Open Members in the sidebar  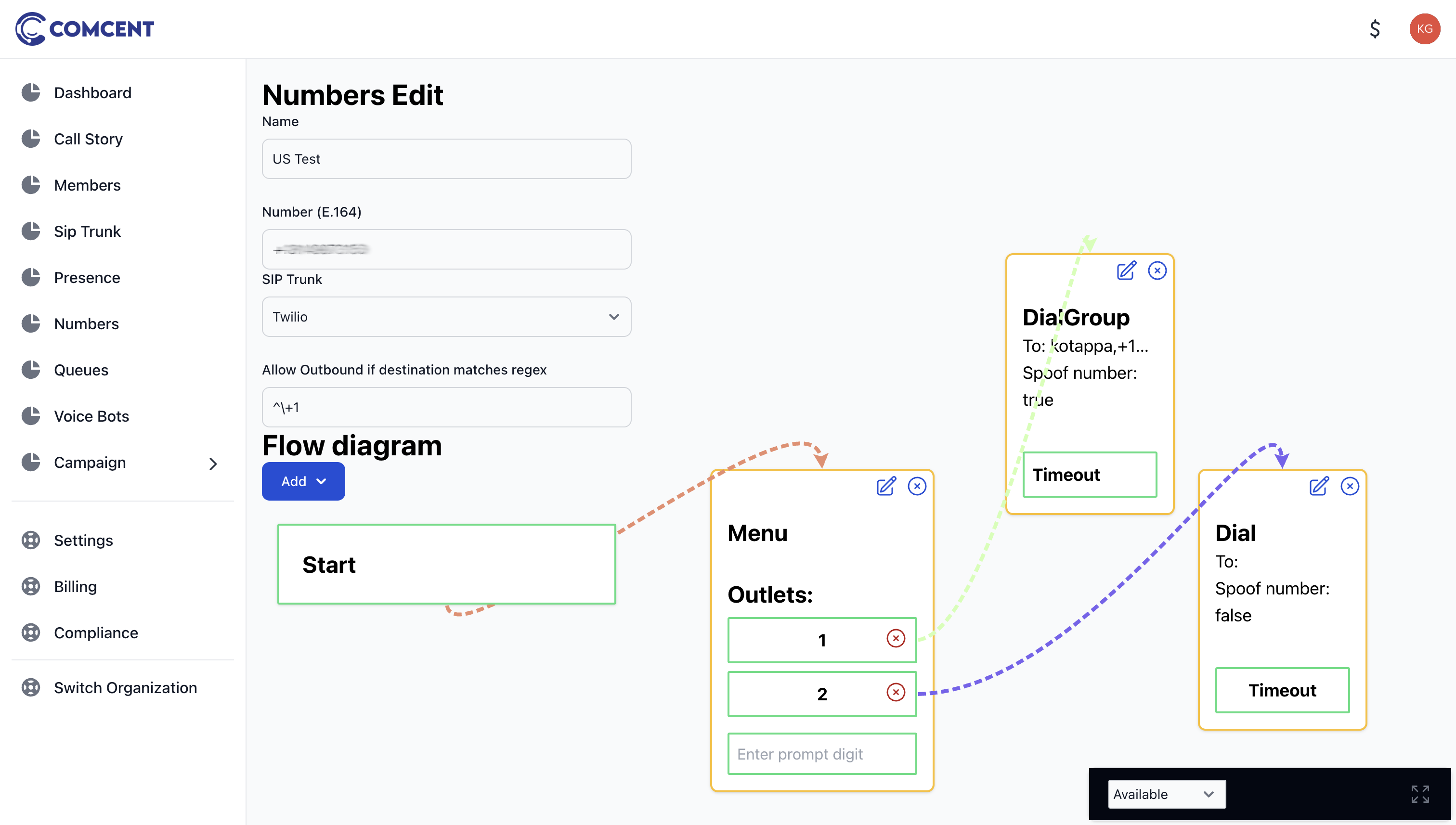87,185
